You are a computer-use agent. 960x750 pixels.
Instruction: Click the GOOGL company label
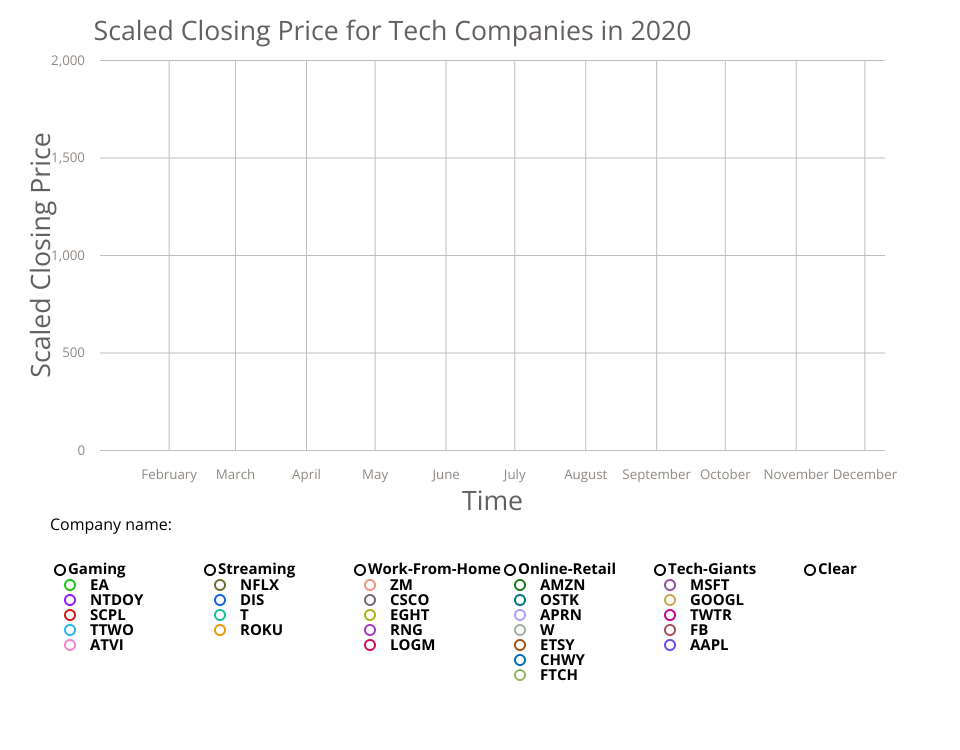(716, 600)
